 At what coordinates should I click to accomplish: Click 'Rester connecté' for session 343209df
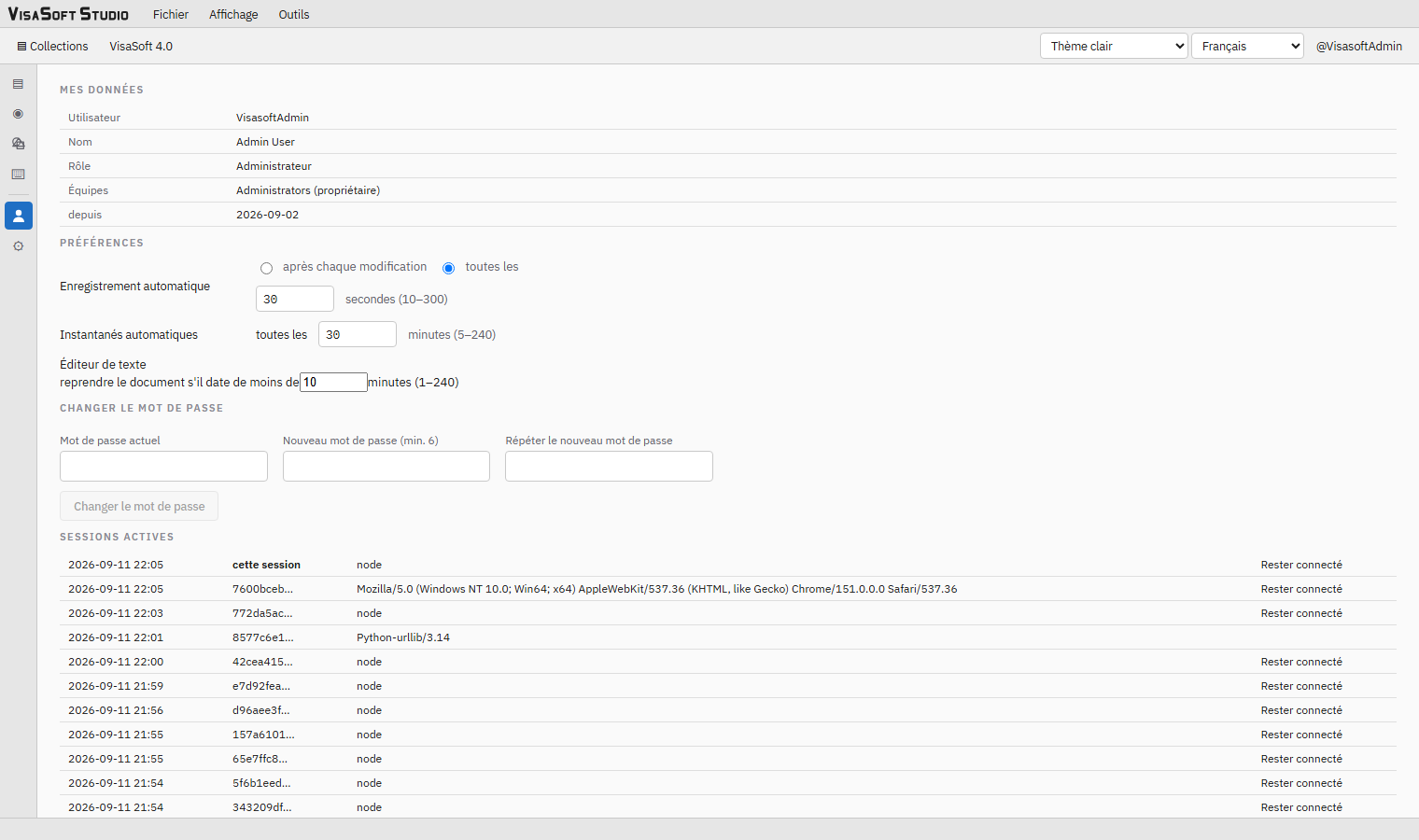tap(1301, 807)
